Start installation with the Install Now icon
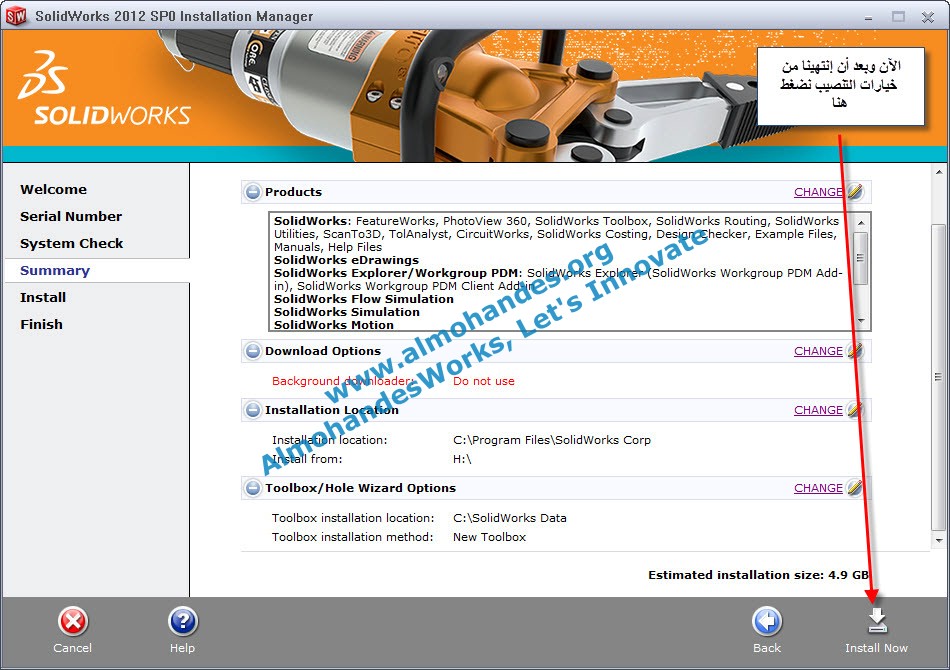 [x=877, y=620]
